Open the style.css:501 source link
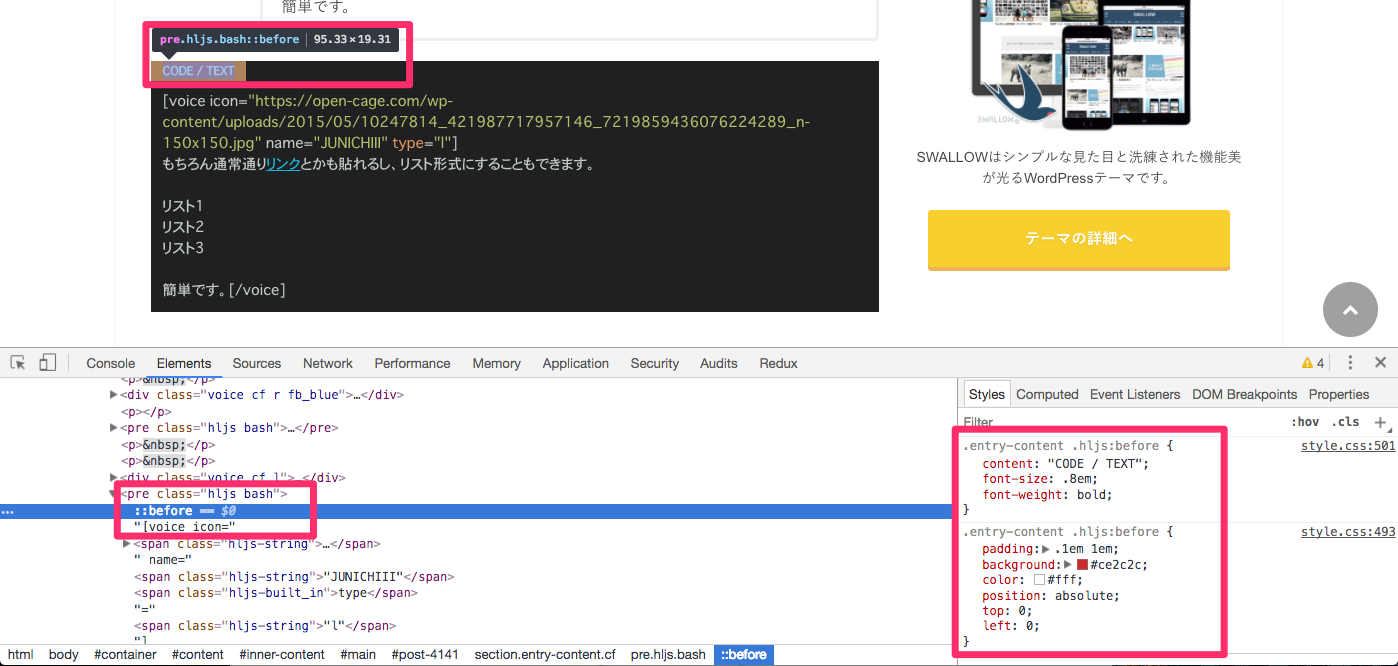The image size is (1398, 666). pos(1347,446)
